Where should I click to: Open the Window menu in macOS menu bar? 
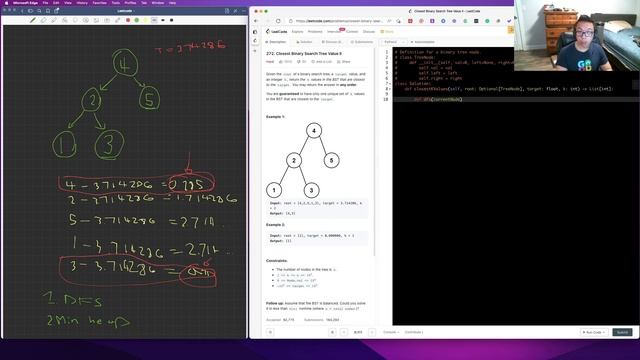tap(158, 2)
